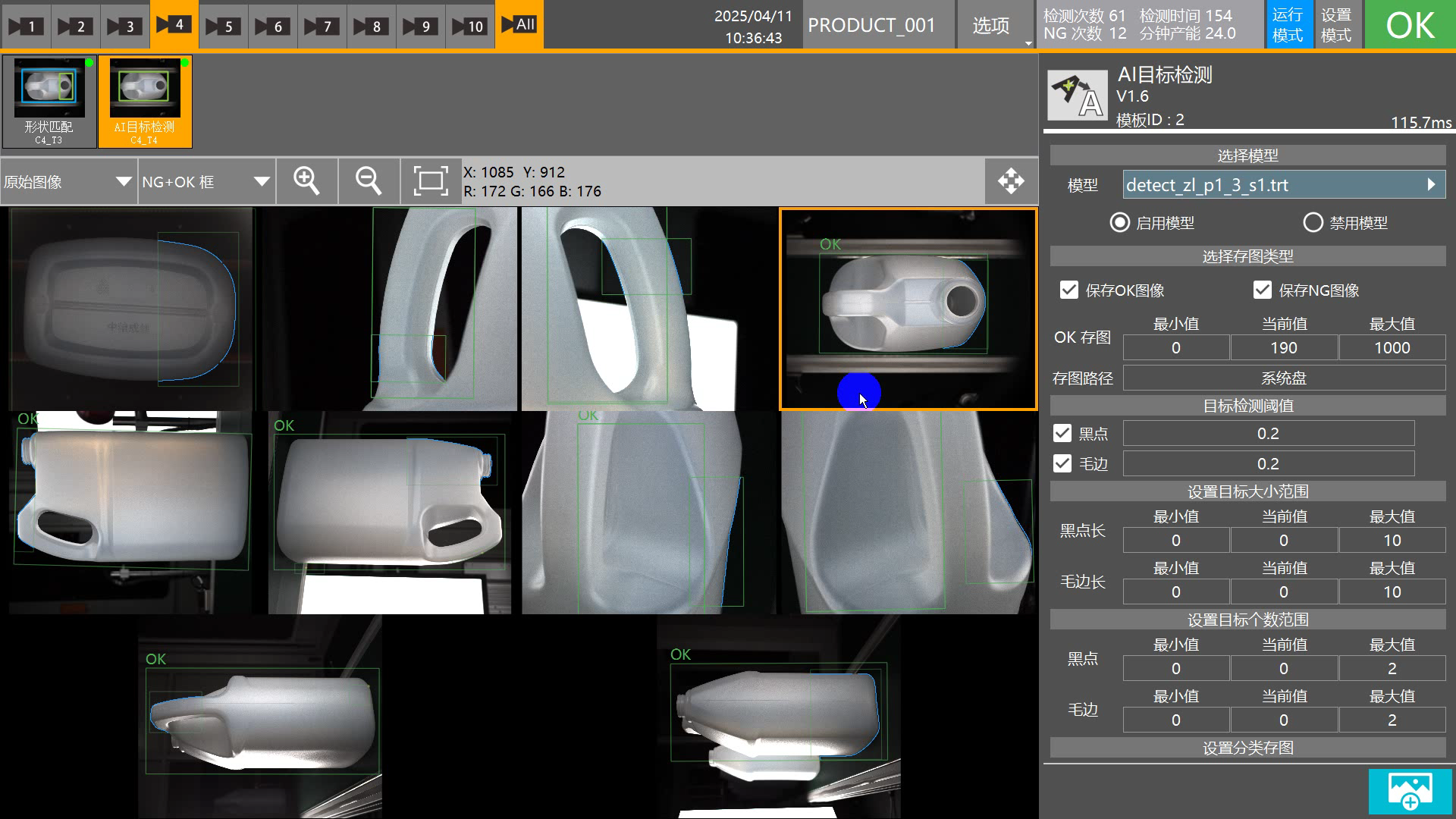The width and height of the screenshot is (1456, 819).
Task: Open the 原始图像 dropdown
Action: pyautogui.click(x=68, y=182)
